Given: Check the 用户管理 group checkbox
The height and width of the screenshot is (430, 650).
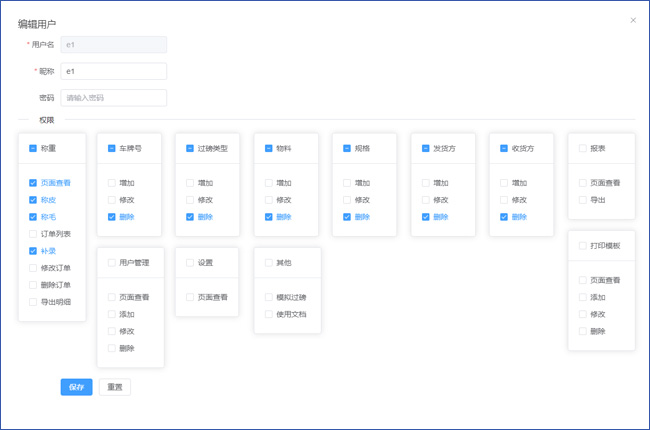Looking at the screenshot, I should coord(112,263).
